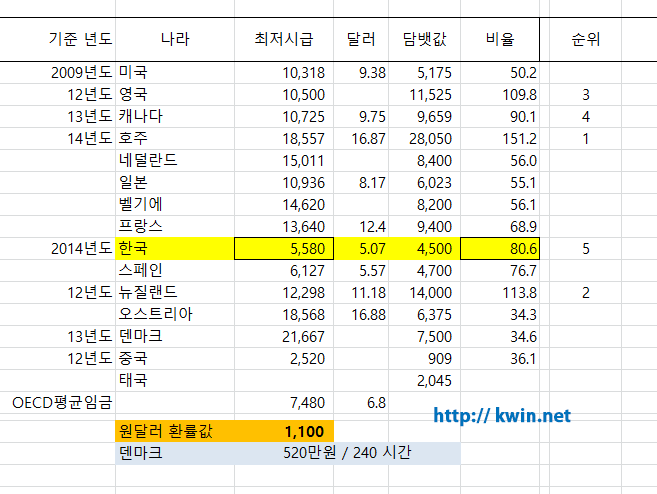Viewport: 657px width, 494px height.
Task: Click the 덴마크 minimum wage 21,667
Action: point(284,336)
